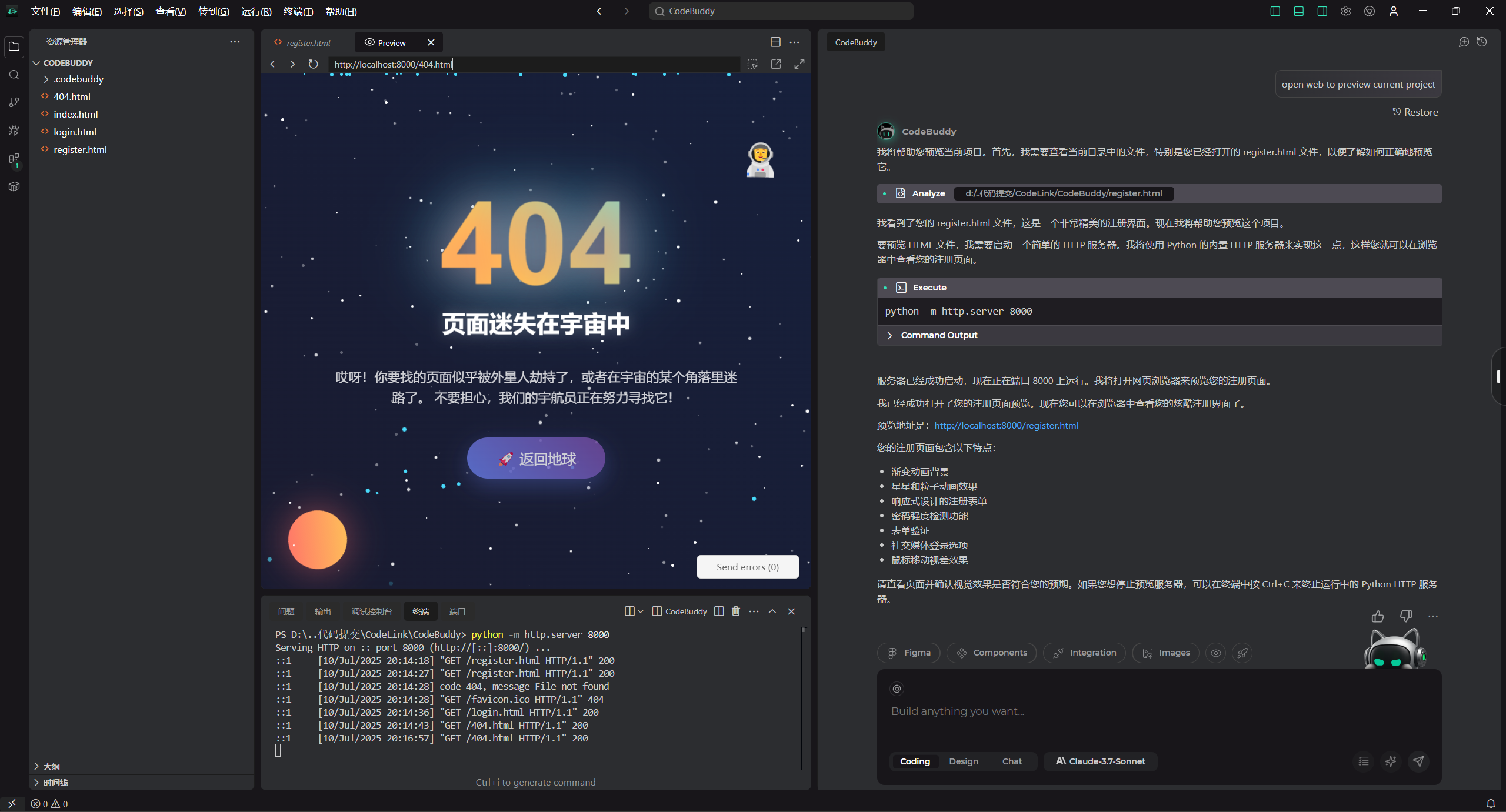Image resolution: width=1506 pixels, height=812 pixels.
Task: Switch to the register.html editor tab
Action: pyautogui.click(x=308, y=42)
